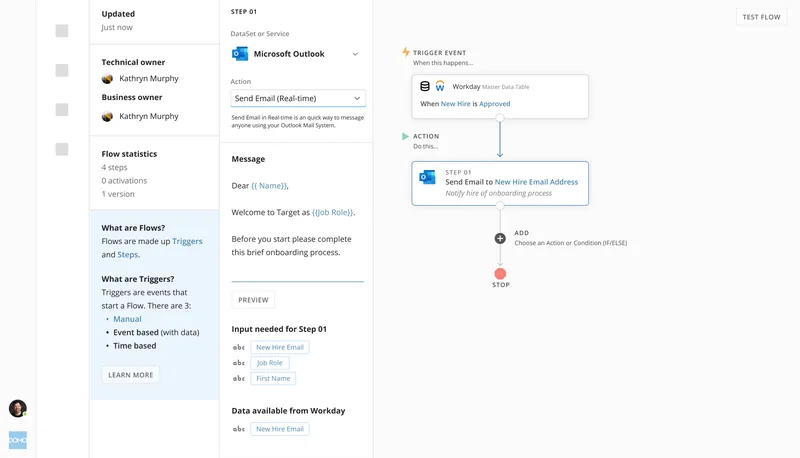Click the Workday logo in trigger card
This screenshot has width=800, height=458.
pyautogui.click(x=440, y=86)
